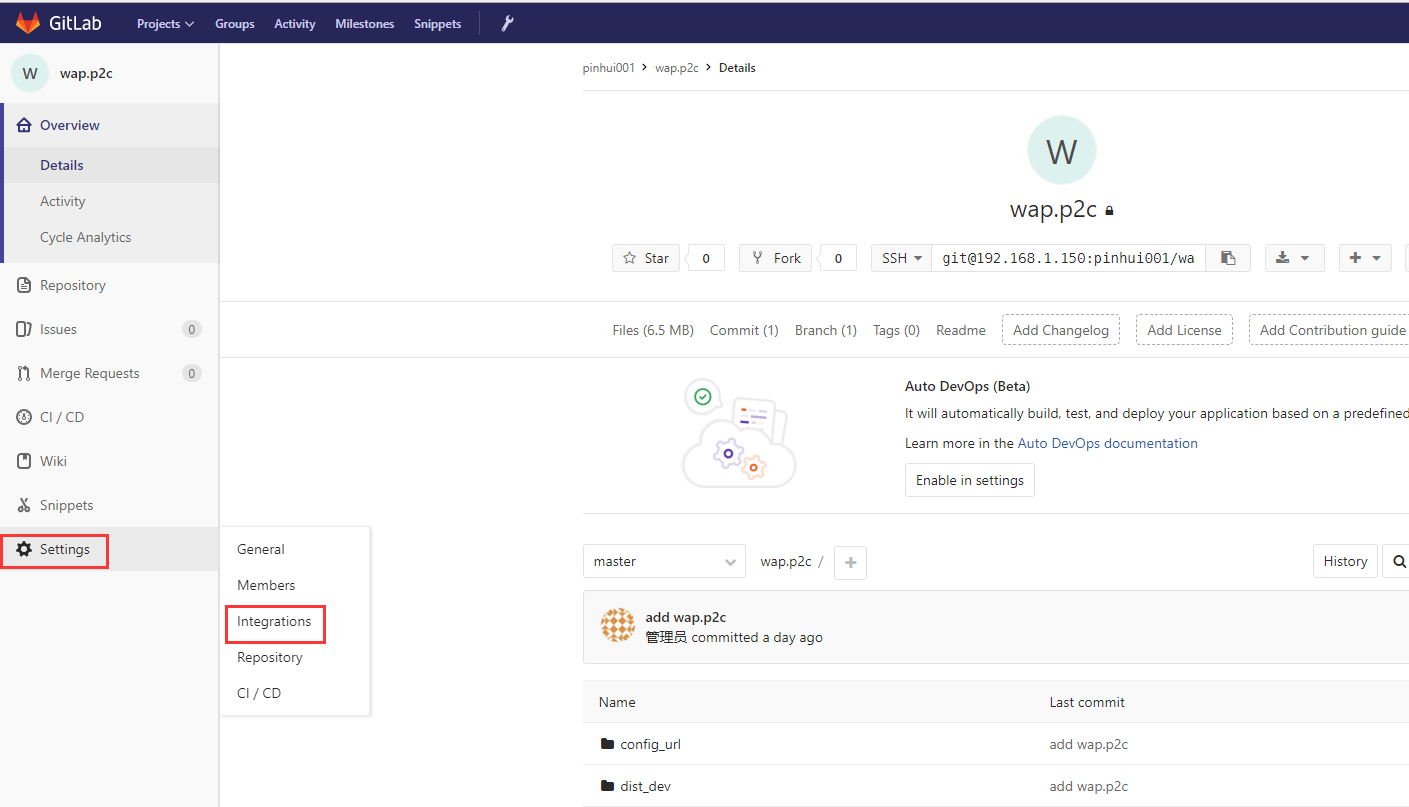The image size is (1409, 807).
Task: Open Groups in the top navbar
Action: [235, 23]
